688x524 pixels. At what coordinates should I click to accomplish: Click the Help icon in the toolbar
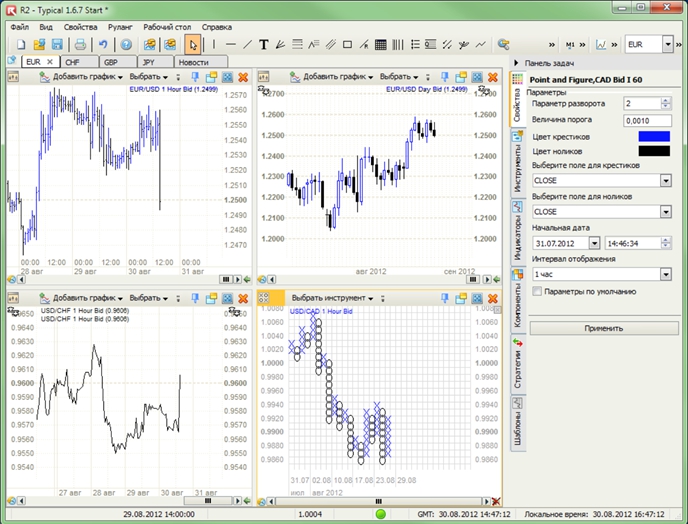(x=126, y=45)
